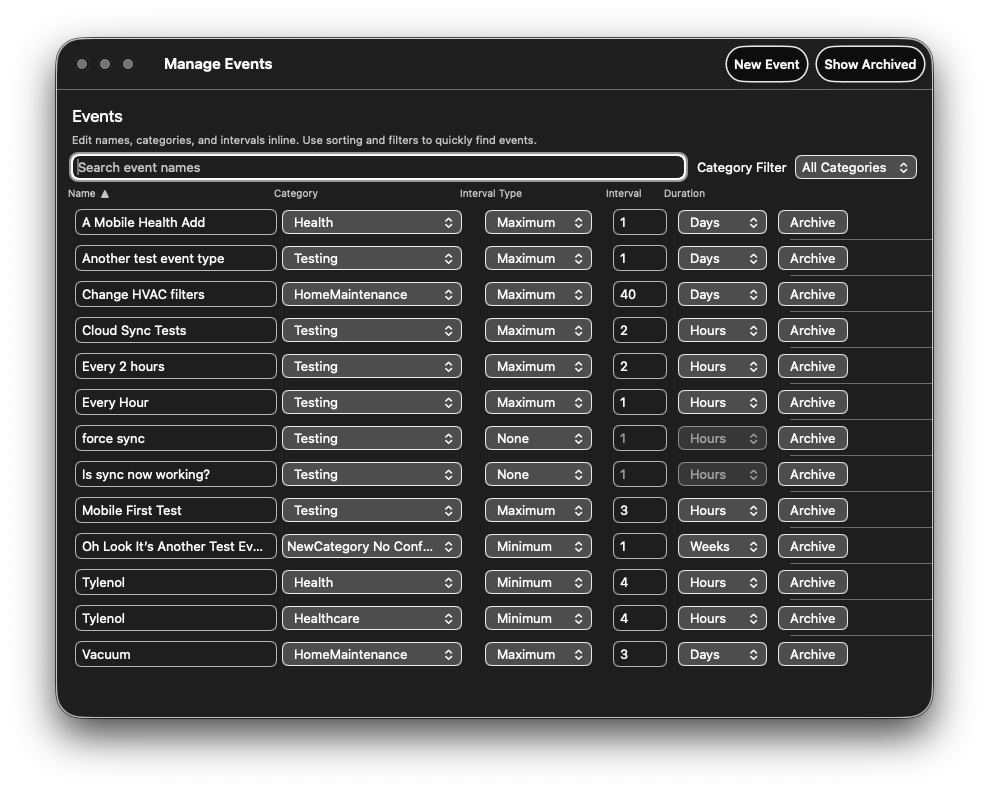Archive the "Change HVAC filters" event
The height and width of the screenshot is (792, 989).
812,294
